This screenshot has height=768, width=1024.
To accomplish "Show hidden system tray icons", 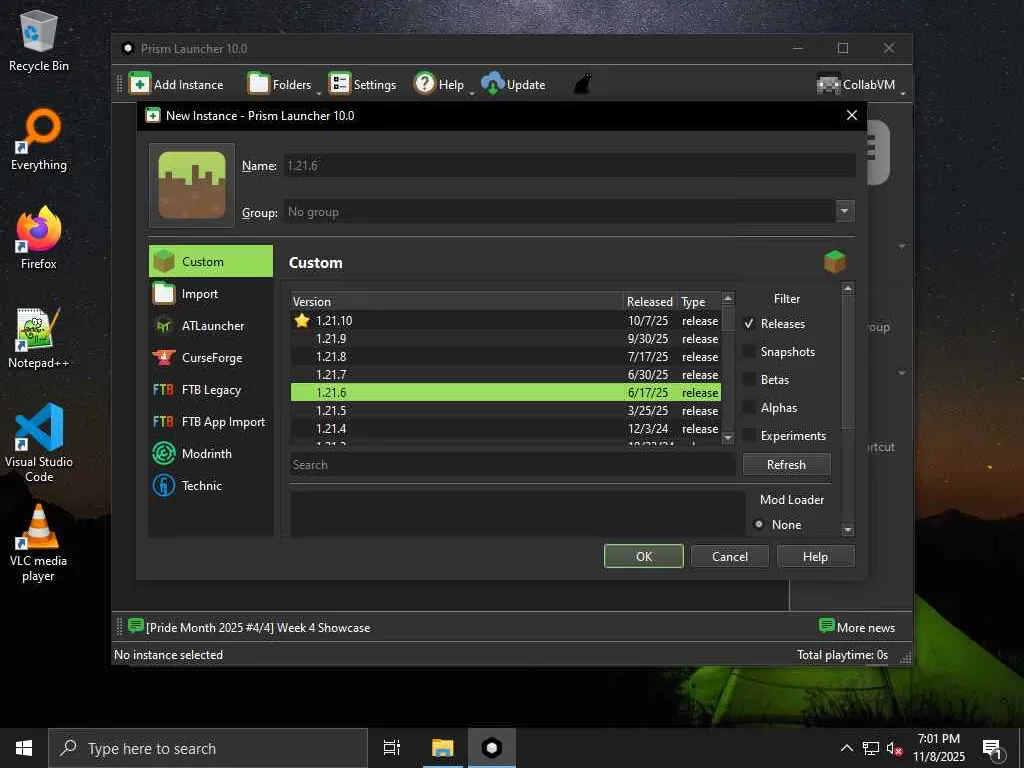I will (x=846, y=748).
